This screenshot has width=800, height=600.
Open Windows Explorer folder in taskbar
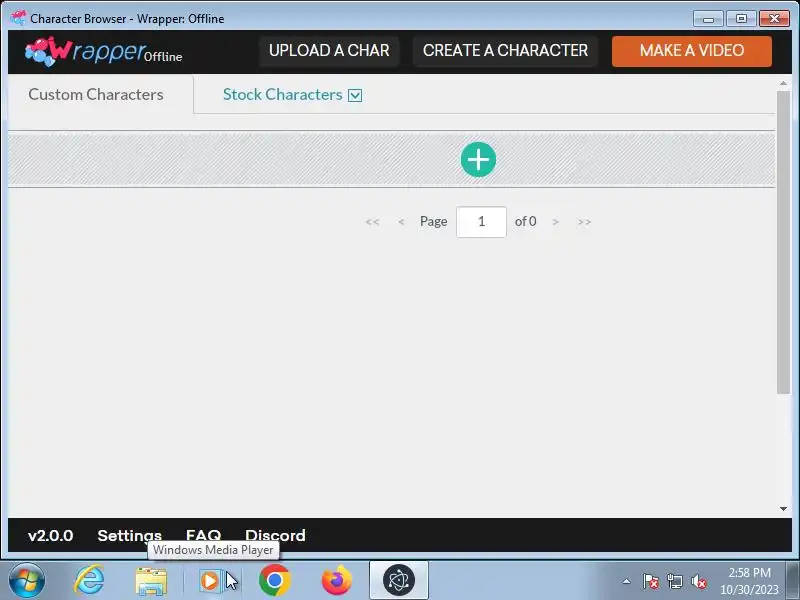[151, 581]
